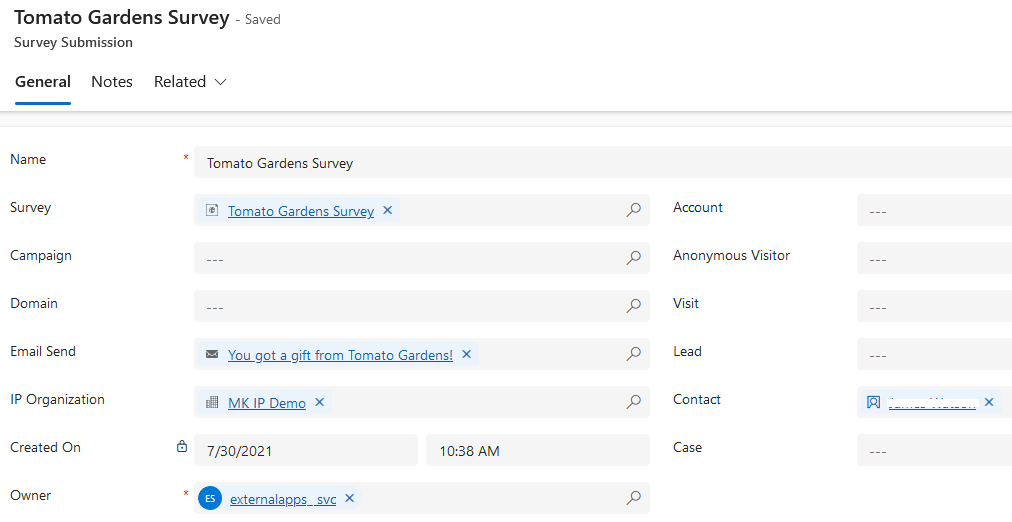Select the 'Created On' field label

[x=45, y=447]
